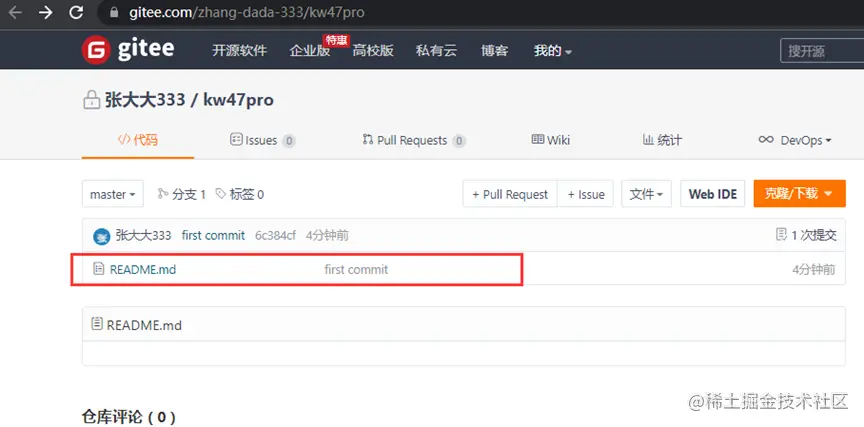Click the private repository lock icon
This screenshot has width=864, height=427.
[90, 100]
